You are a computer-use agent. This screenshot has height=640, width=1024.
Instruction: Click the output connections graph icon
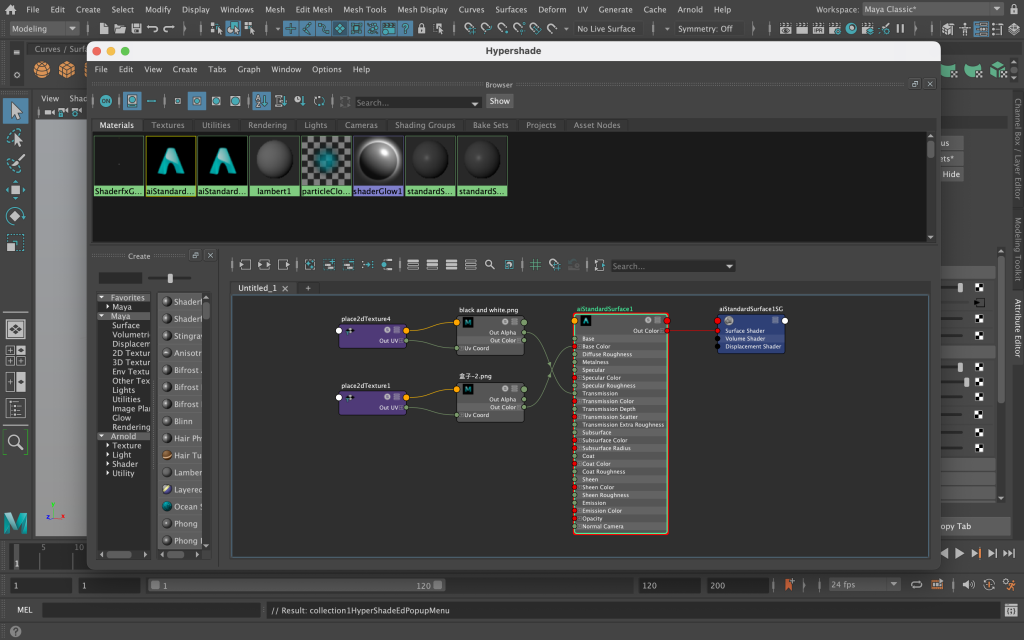point(283,265)
